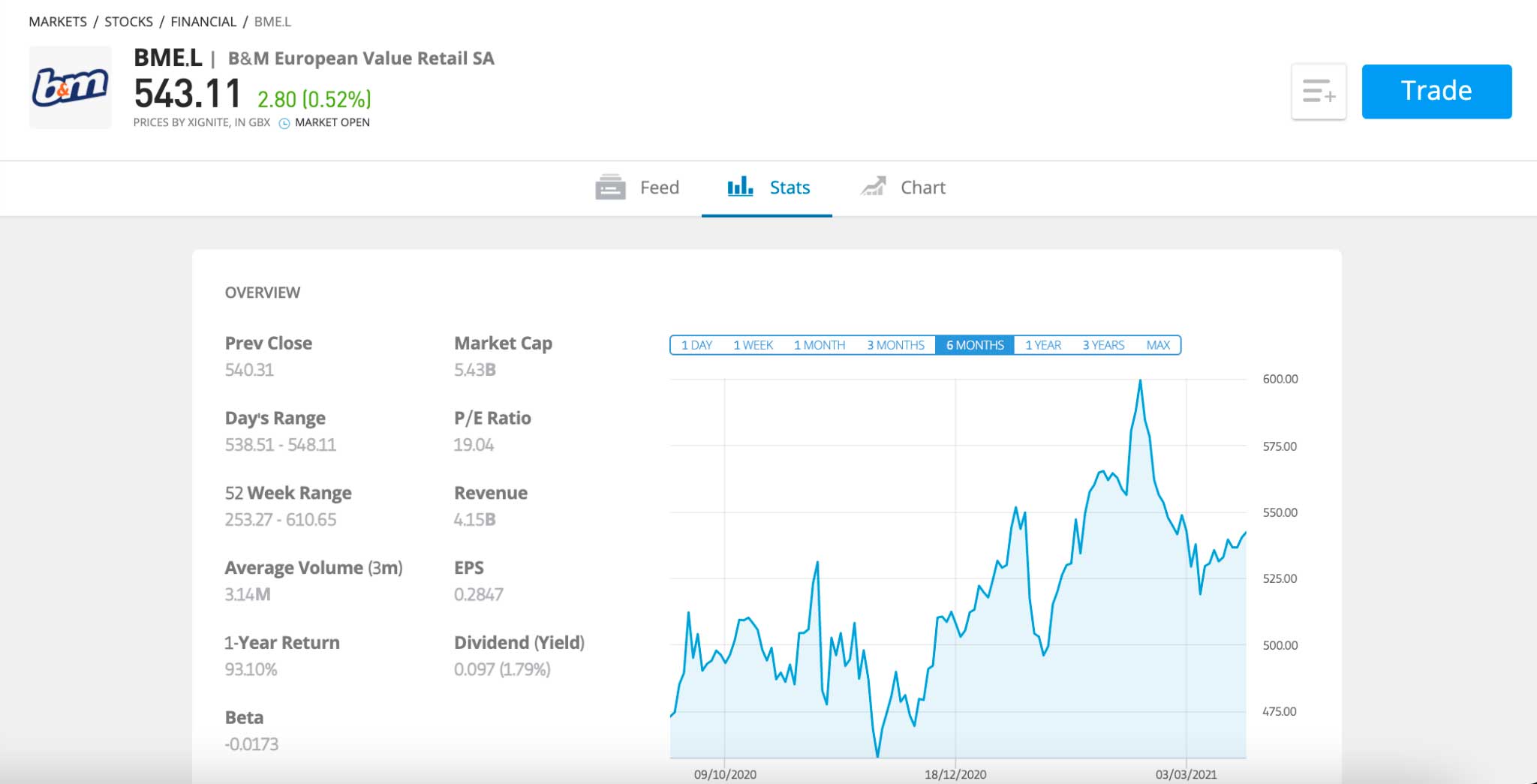1537x784 pixels.
Task: Select 1 WEEK chart range
Action: click(x=753, y=345)
